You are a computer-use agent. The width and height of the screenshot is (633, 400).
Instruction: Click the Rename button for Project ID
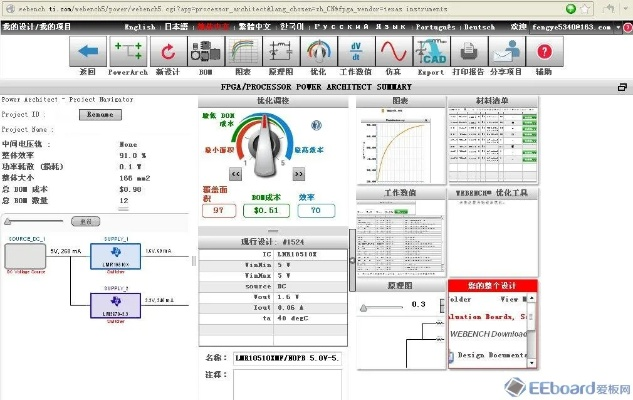coord(99,115)
